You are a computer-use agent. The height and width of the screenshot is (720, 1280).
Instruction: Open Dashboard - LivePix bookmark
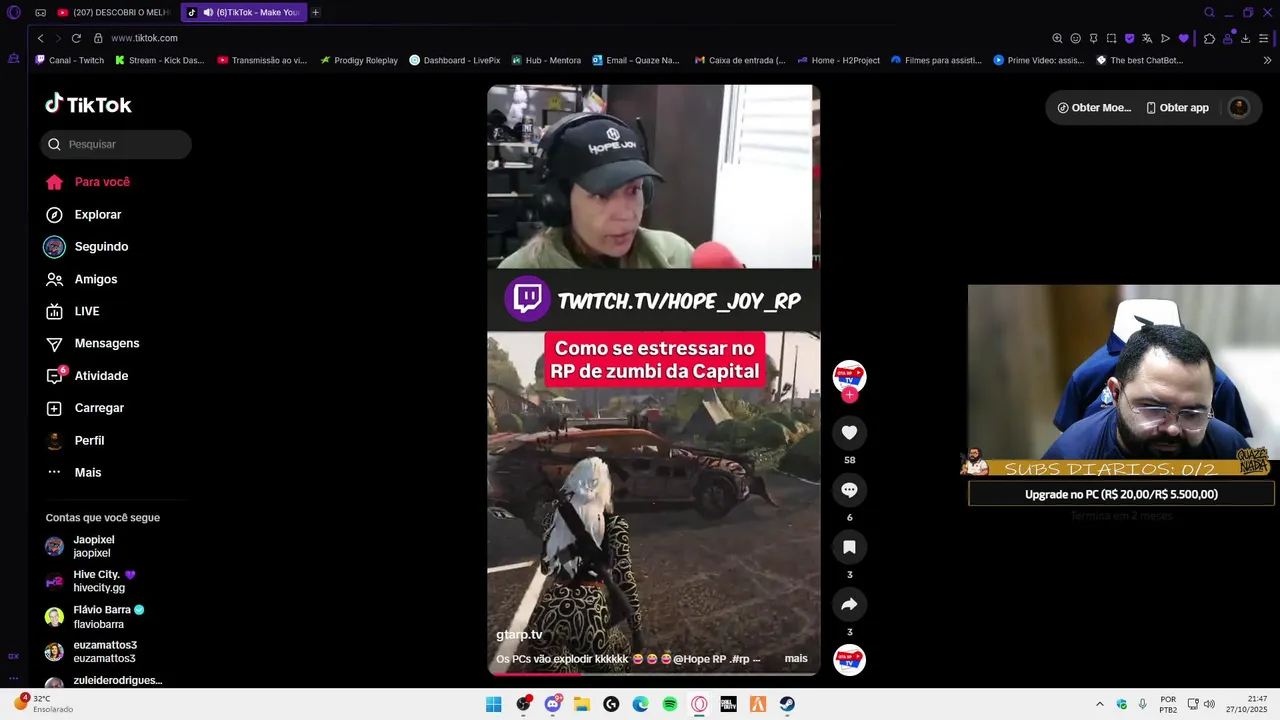[455, 60]
